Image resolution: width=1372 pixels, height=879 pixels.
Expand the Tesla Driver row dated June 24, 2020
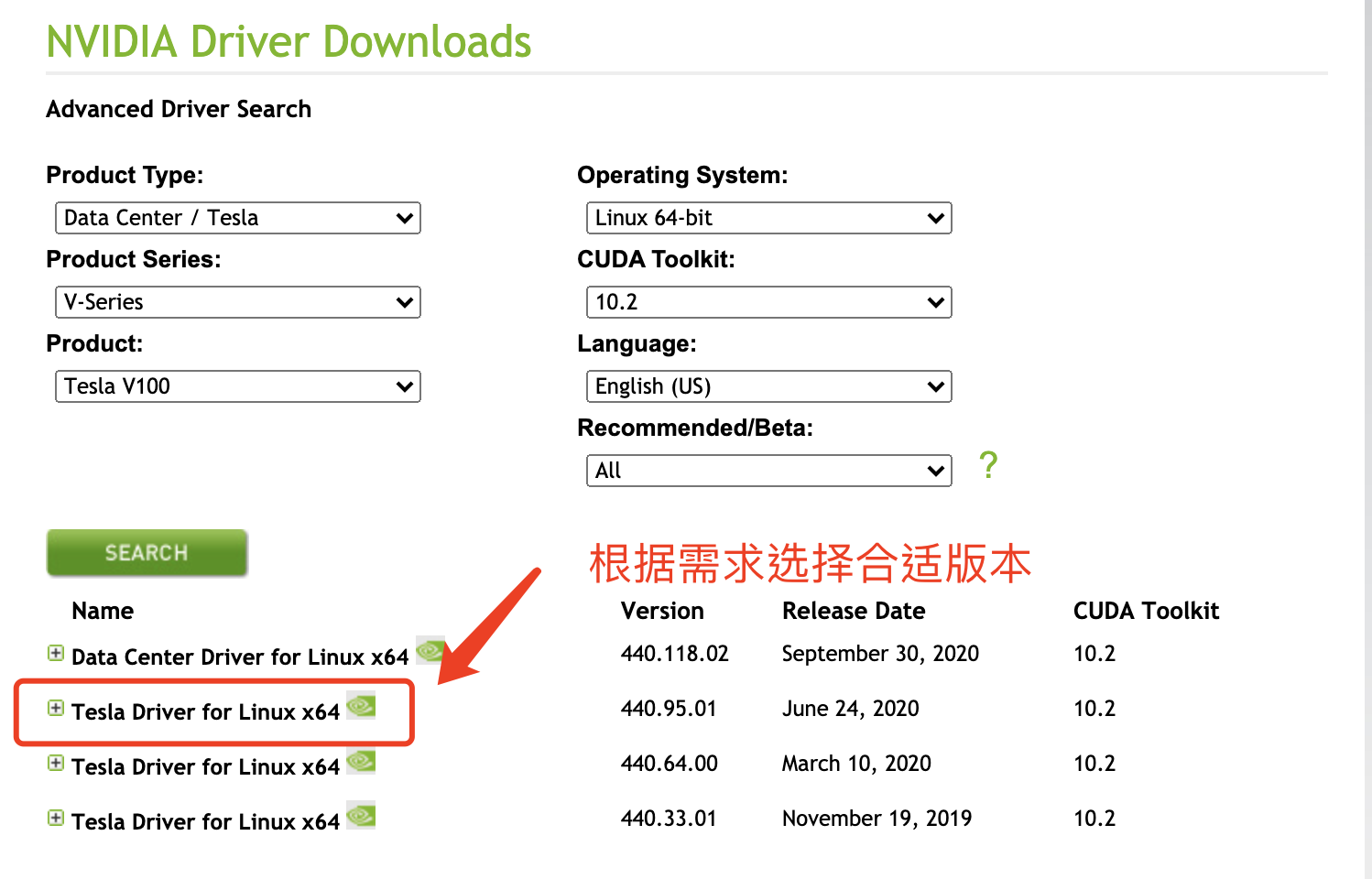(56, 708)
